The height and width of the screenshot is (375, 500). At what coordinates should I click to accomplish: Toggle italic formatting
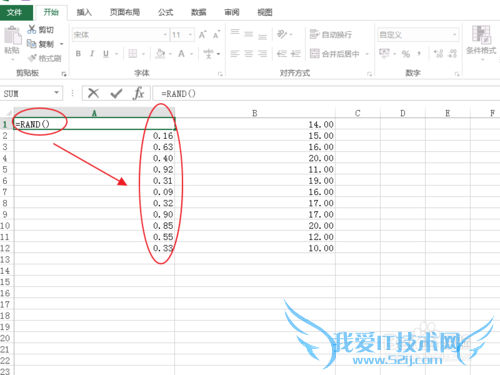(x=92, y=54)
